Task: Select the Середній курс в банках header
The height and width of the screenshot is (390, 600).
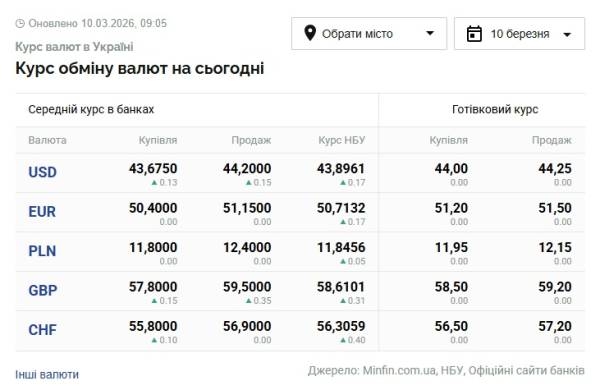Action: pos(91,109)
